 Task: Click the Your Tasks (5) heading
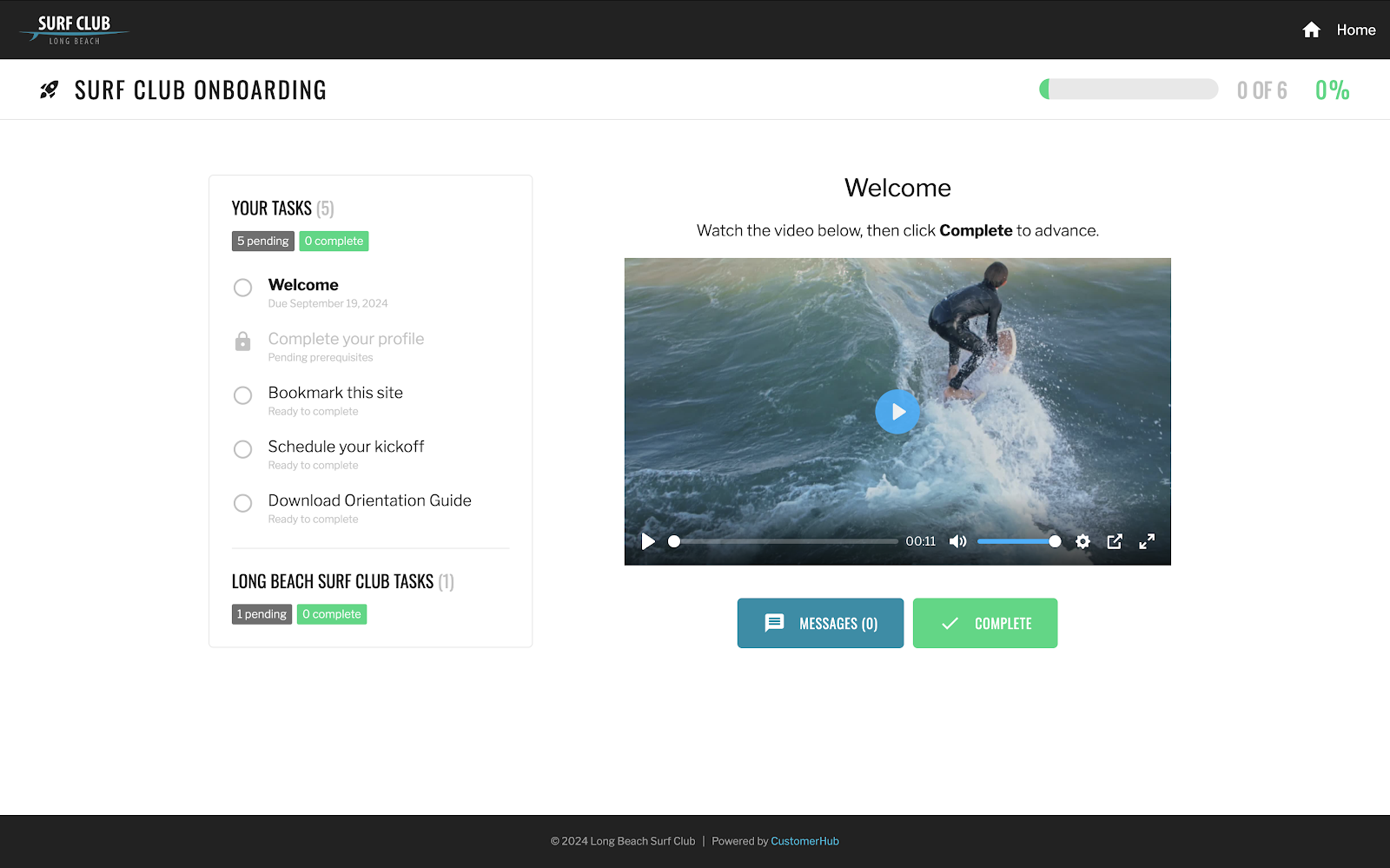pos(282,209)
